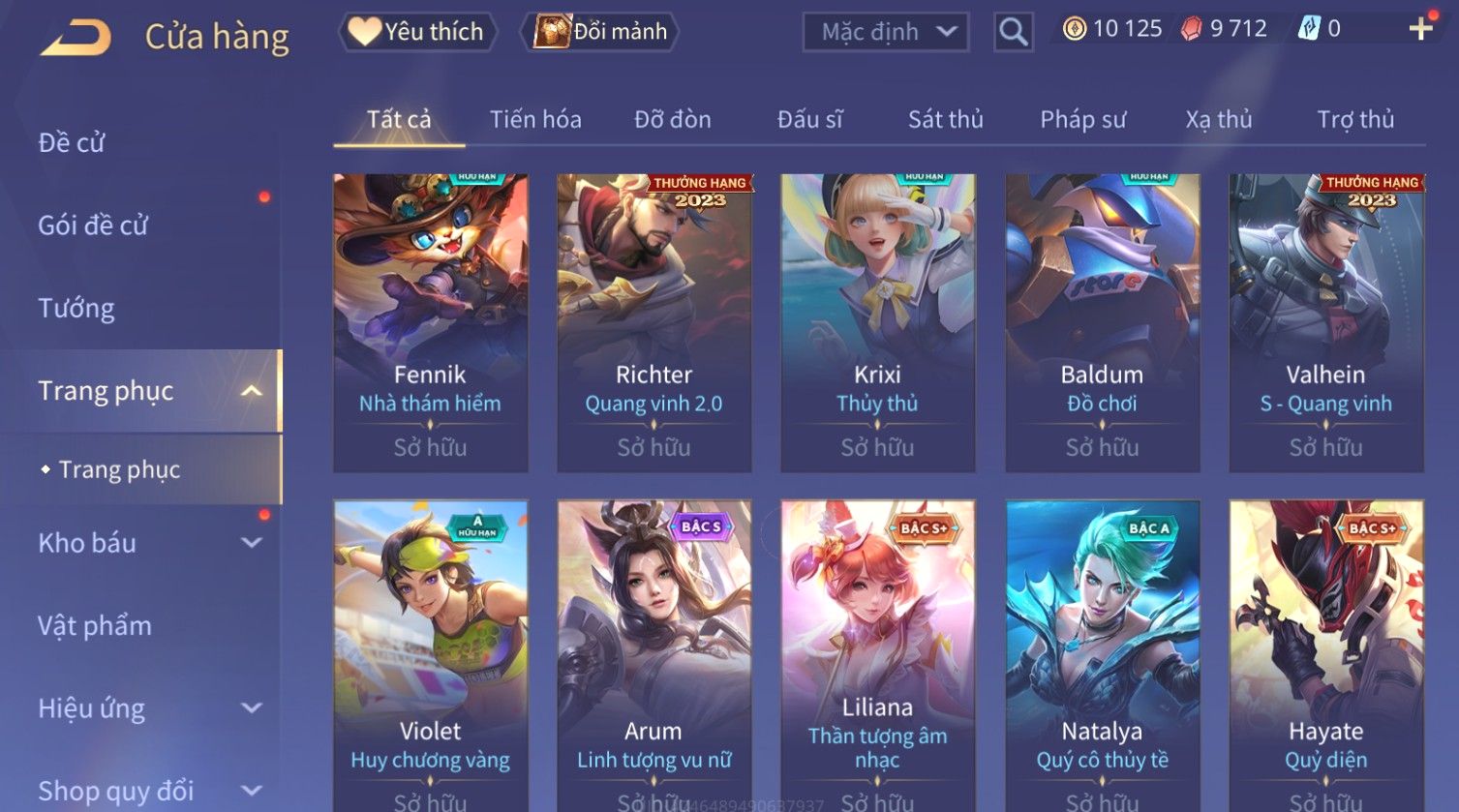
Task: Open Yêu thích heart favorites
Action: coord(417,32)
